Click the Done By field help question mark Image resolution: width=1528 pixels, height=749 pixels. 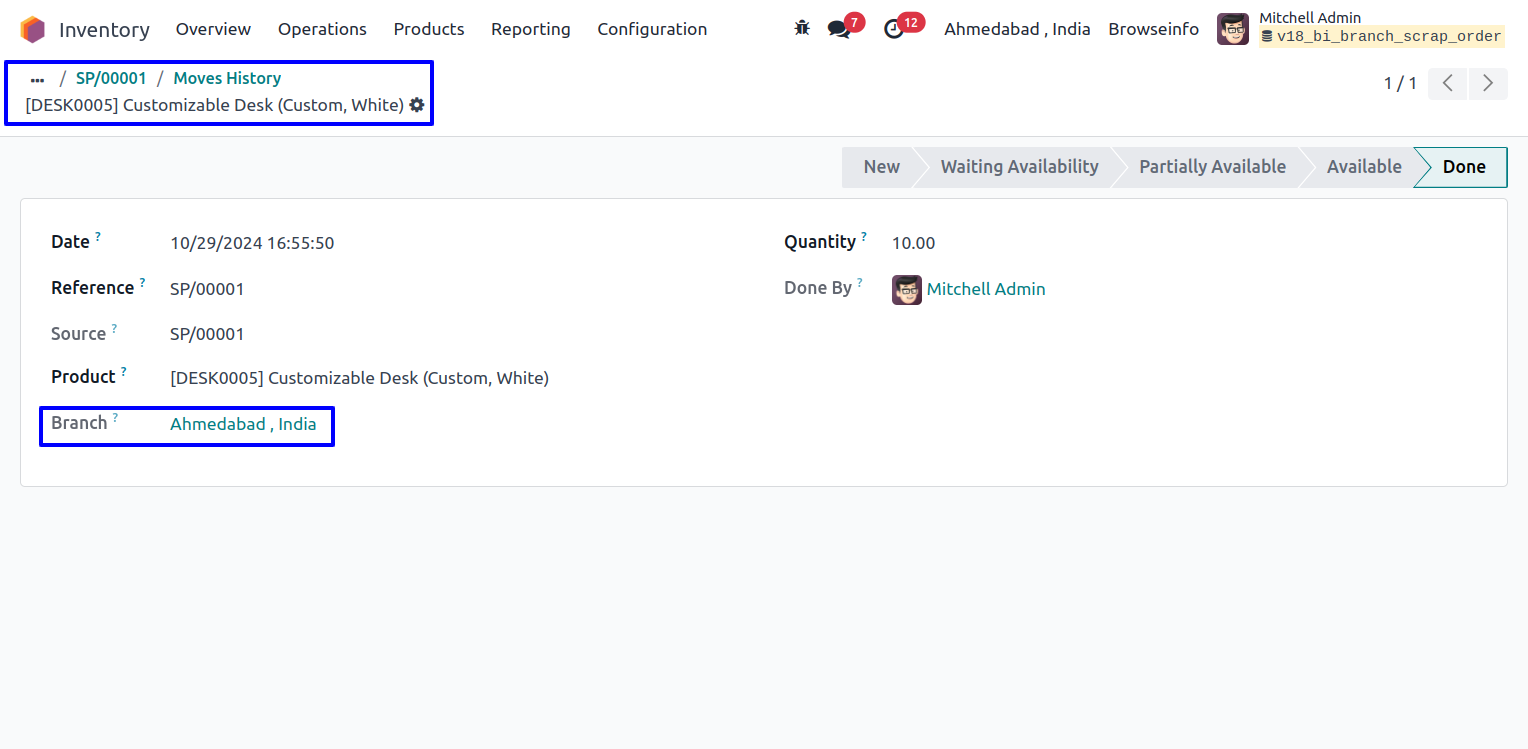[860, 283]
